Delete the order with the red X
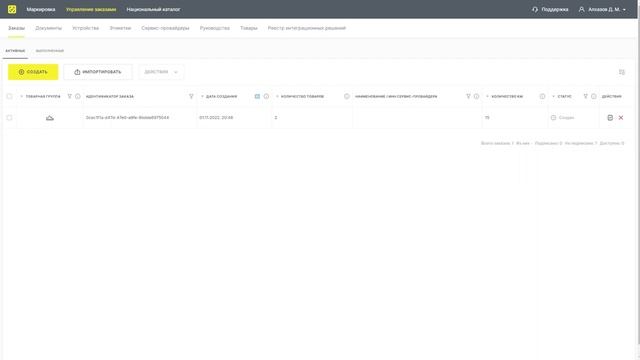 click(621, 118)
